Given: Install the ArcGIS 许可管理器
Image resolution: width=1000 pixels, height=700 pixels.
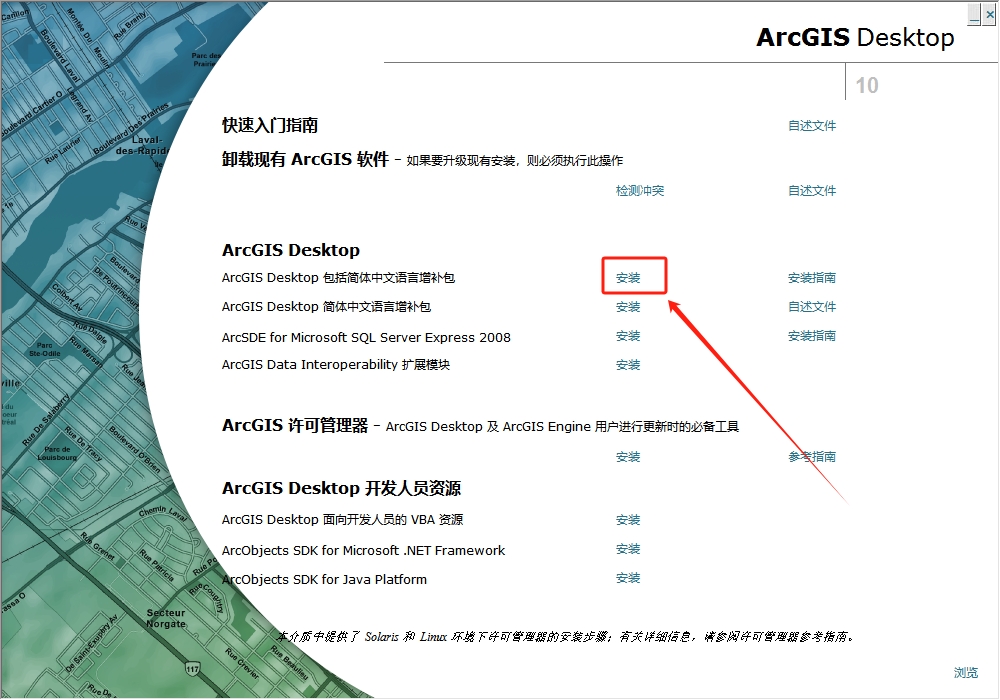Looking at the screenshot, I should [x=628, y=456].
